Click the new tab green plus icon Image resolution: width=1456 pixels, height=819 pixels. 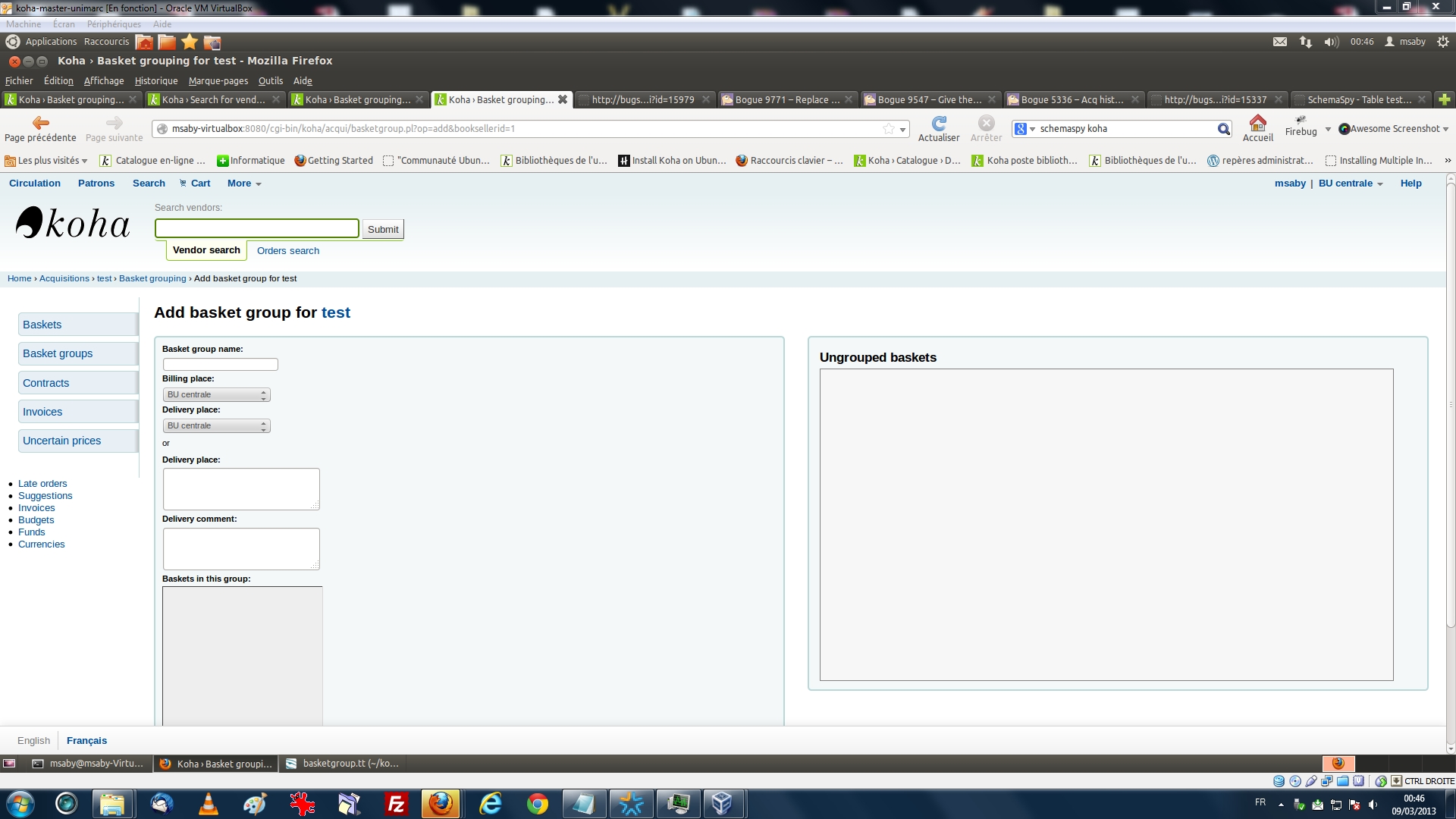coord(1444,99)
